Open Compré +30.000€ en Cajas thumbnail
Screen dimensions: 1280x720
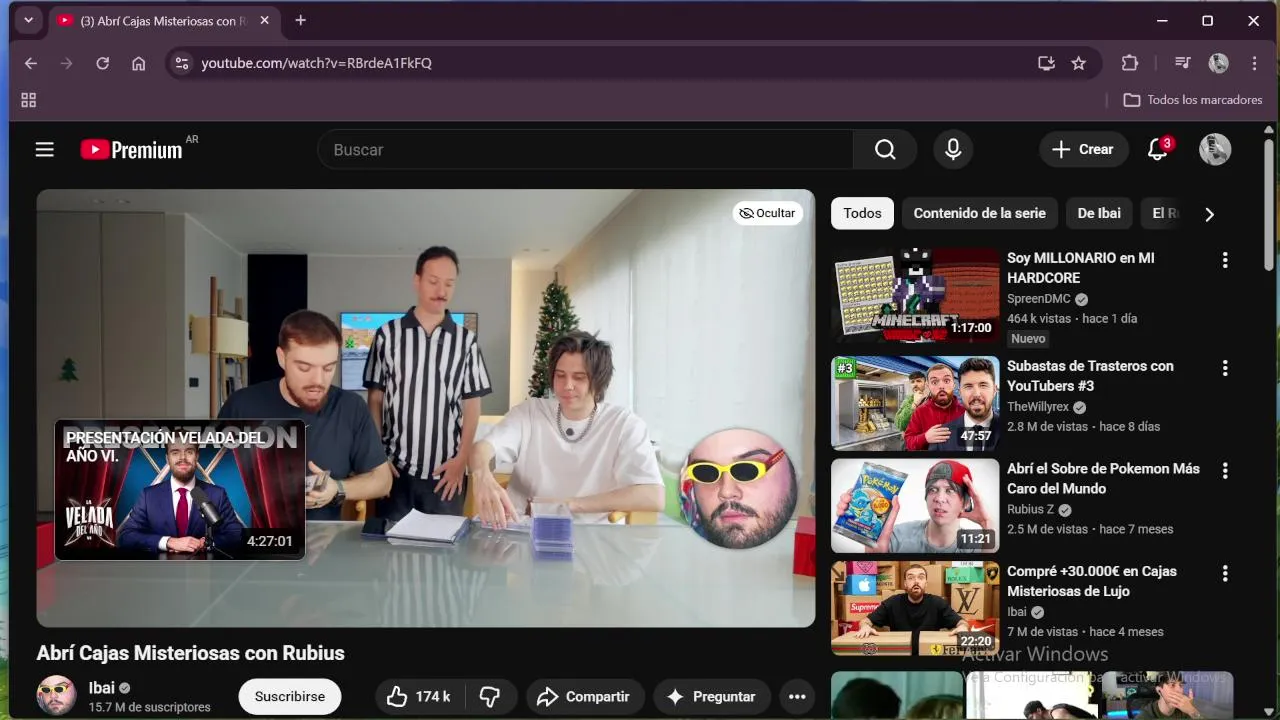915,609
